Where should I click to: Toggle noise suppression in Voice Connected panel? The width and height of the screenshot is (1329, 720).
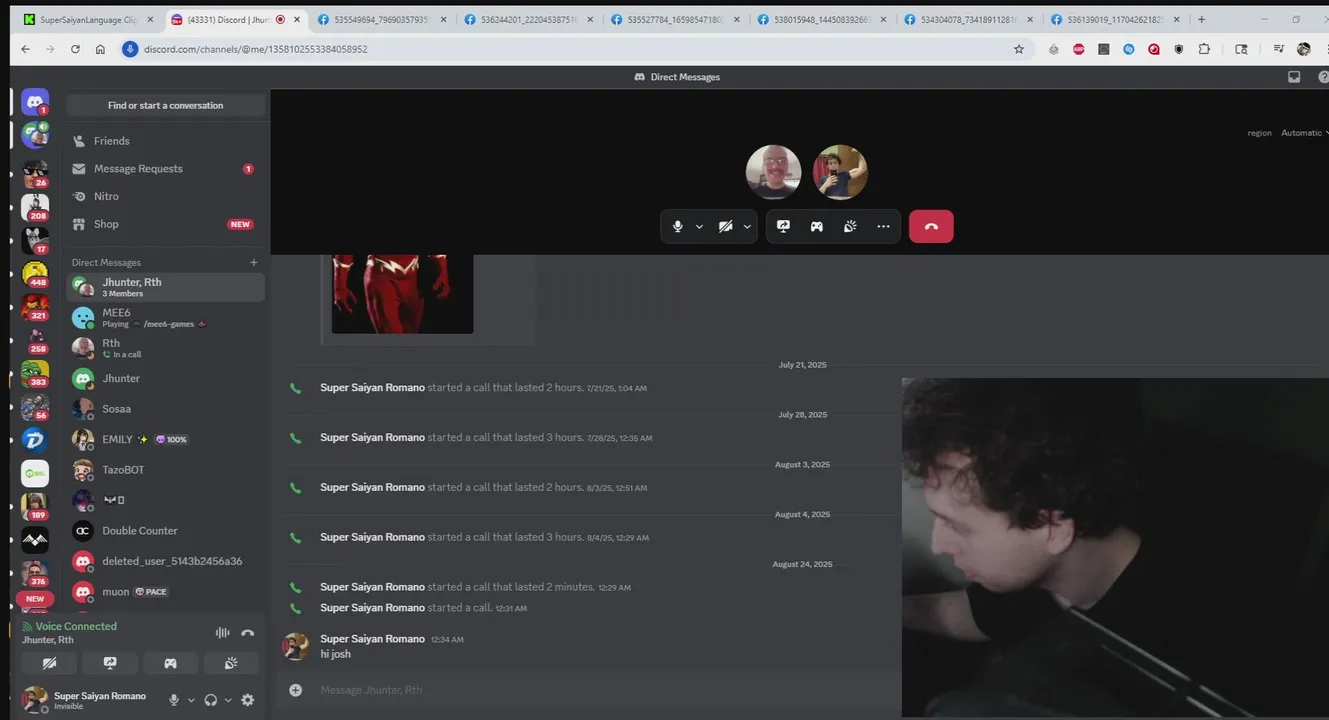click(222, 632)
